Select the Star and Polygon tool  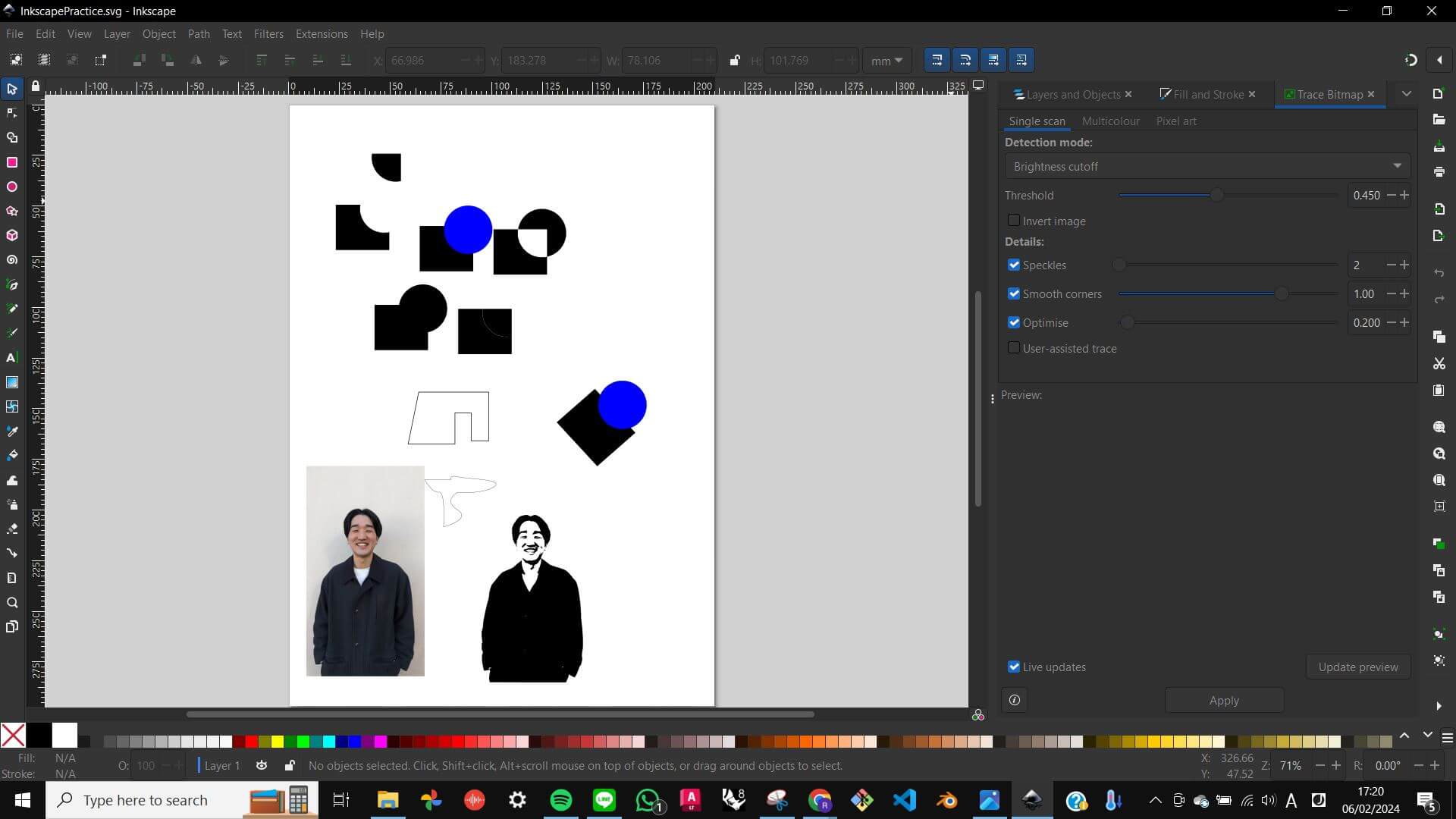12,211
